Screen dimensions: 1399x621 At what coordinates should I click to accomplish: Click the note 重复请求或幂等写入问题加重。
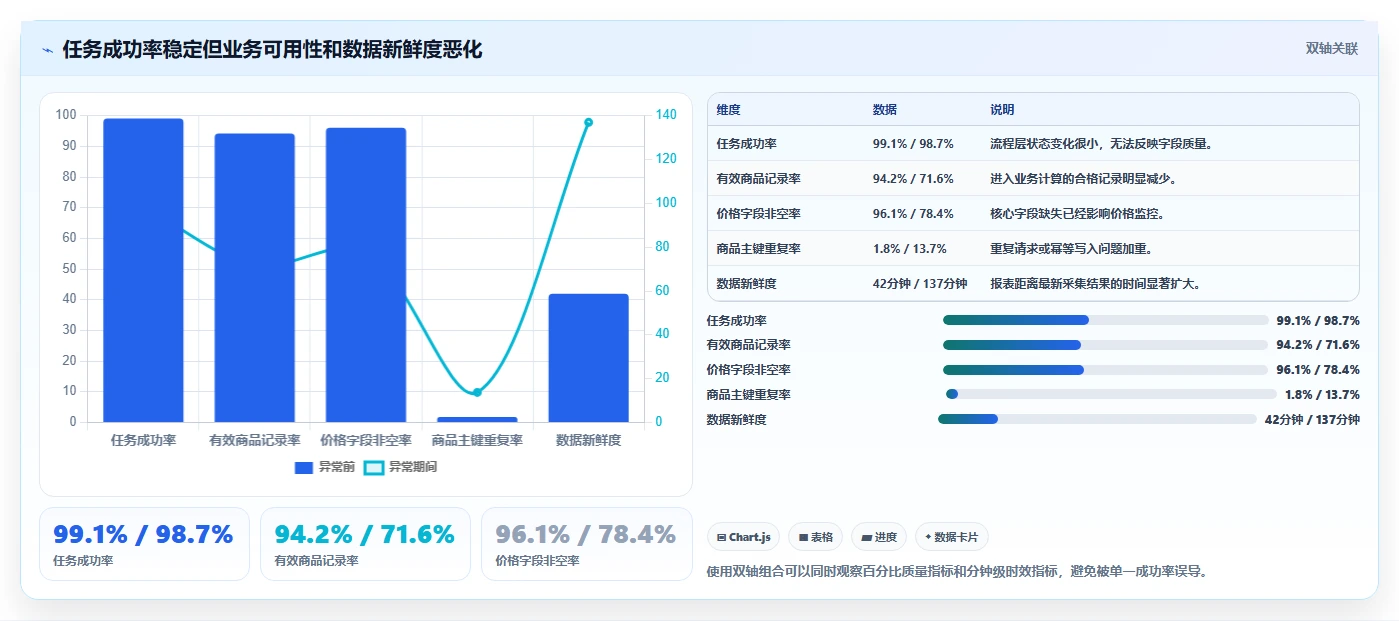(1072, 249)
